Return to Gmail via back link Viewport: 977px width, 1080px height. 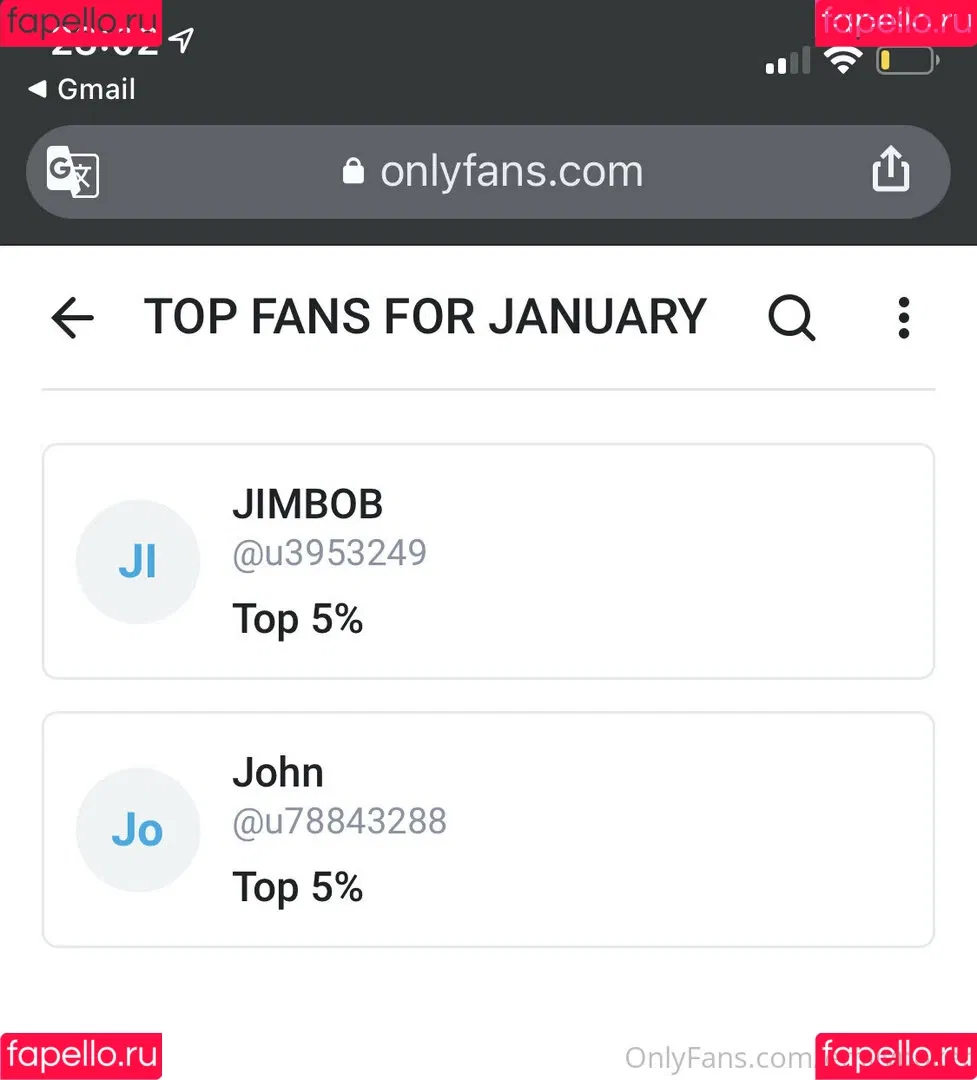click(x=81, y=89)
